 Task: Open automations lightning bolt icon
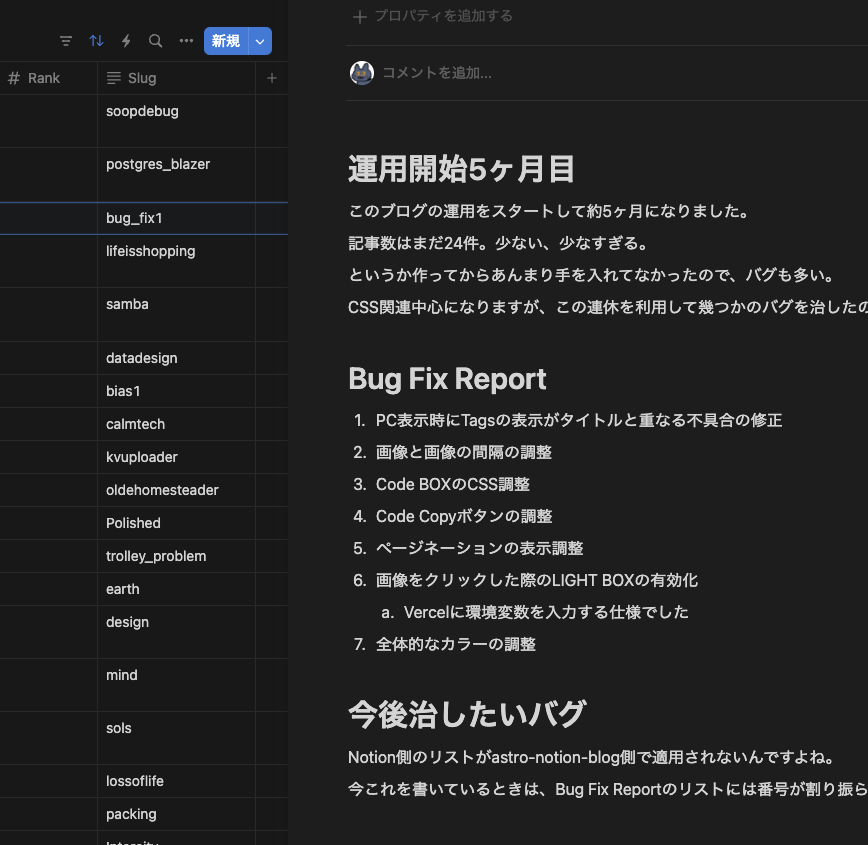126,41
